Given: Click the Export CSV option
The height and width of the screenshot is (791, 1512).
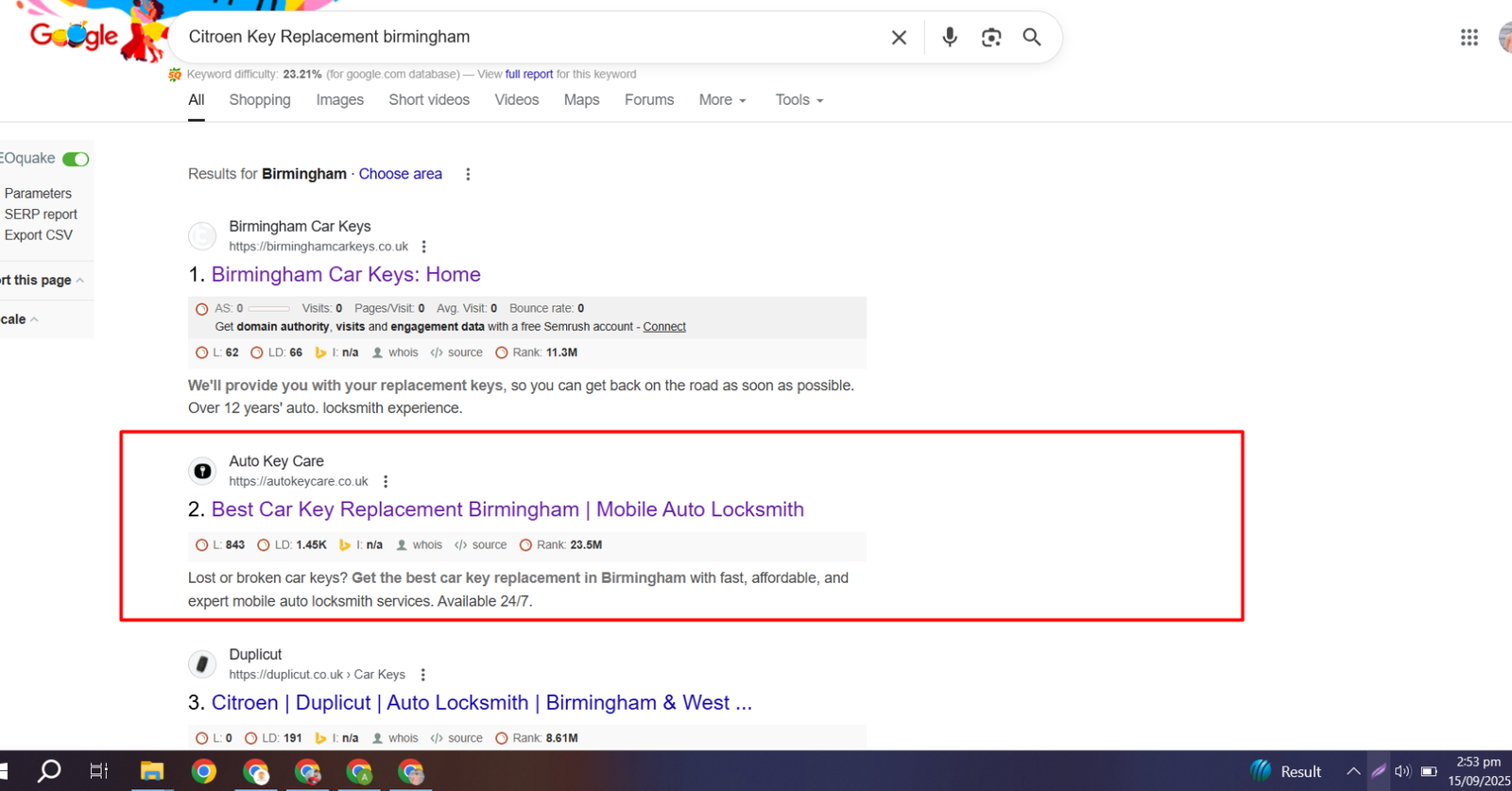Looking at the screenshot, I should (39, 235).
